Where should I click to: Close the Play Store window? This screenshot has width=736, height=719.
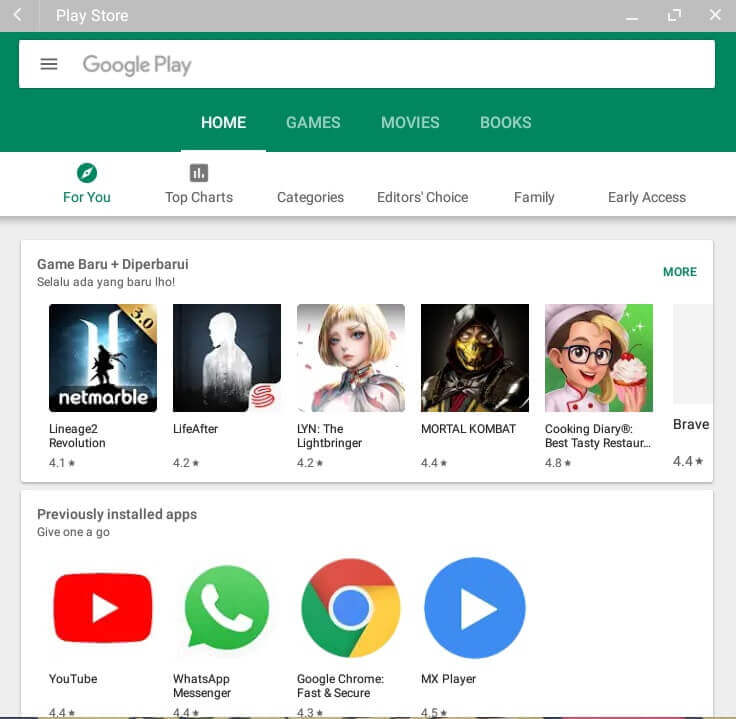715,15
